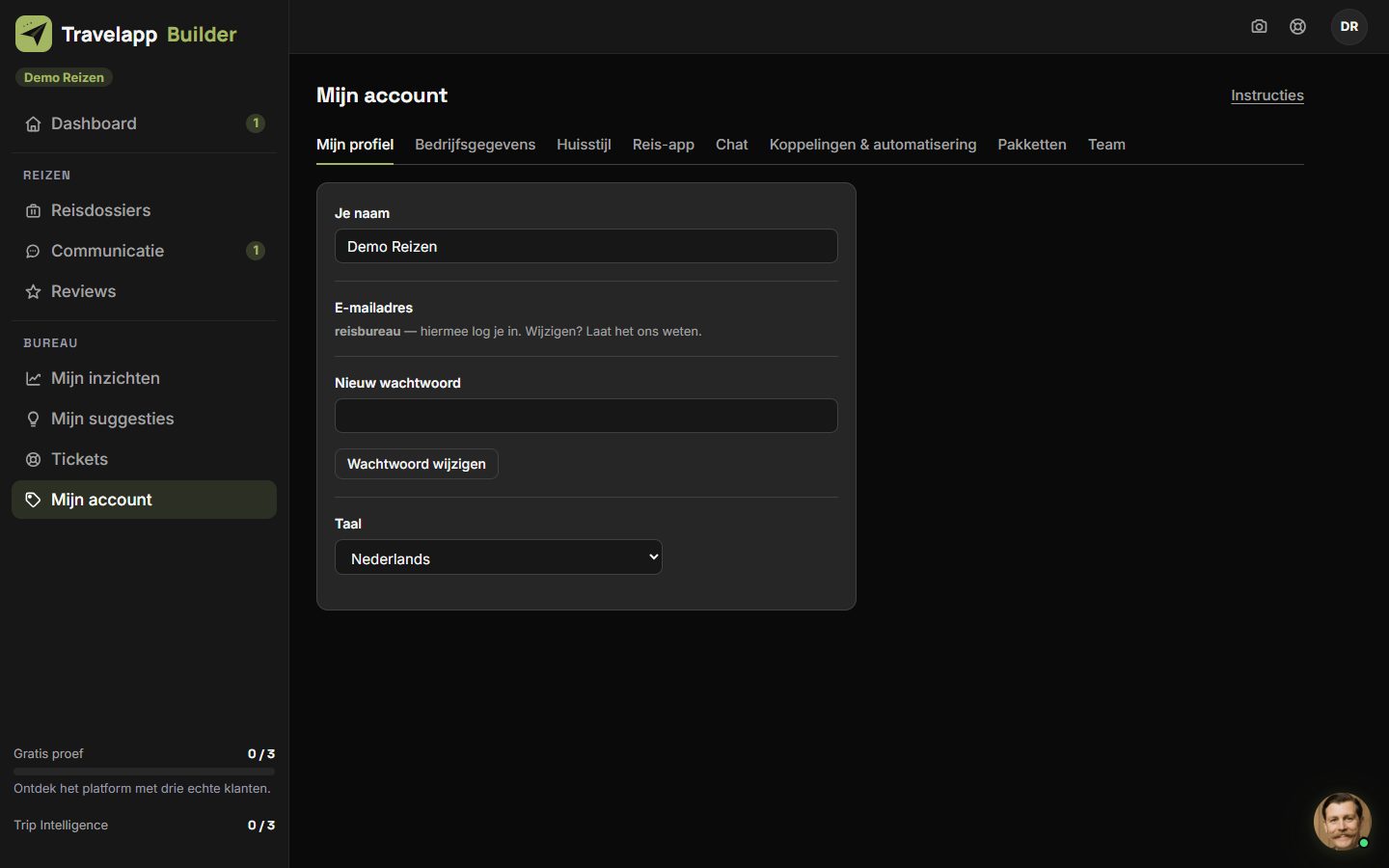Viewport: 1389px width, 868px height.
Task: Open the DR user avatar menu
Action: pos(1349,26)
